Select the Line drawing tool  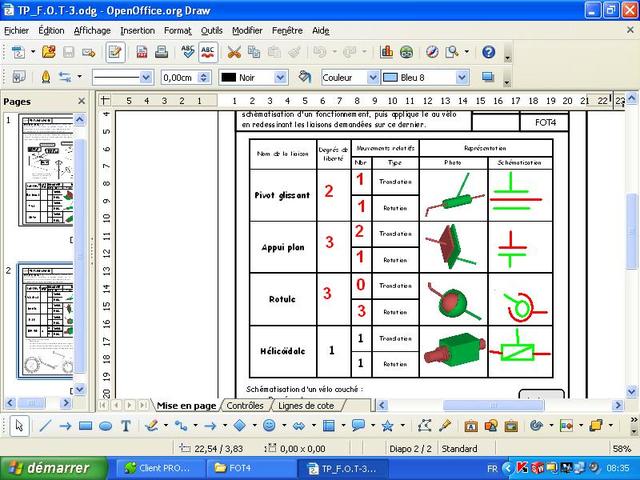pyautogui.click(x=45, y=426)
